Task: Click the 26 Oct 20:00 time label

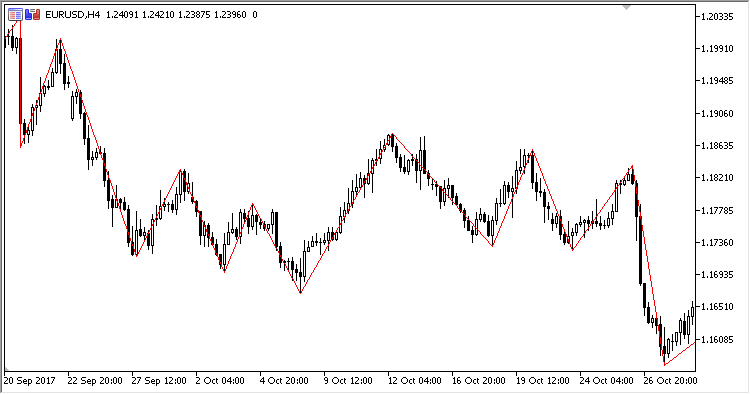Action: tap(670, 381)
